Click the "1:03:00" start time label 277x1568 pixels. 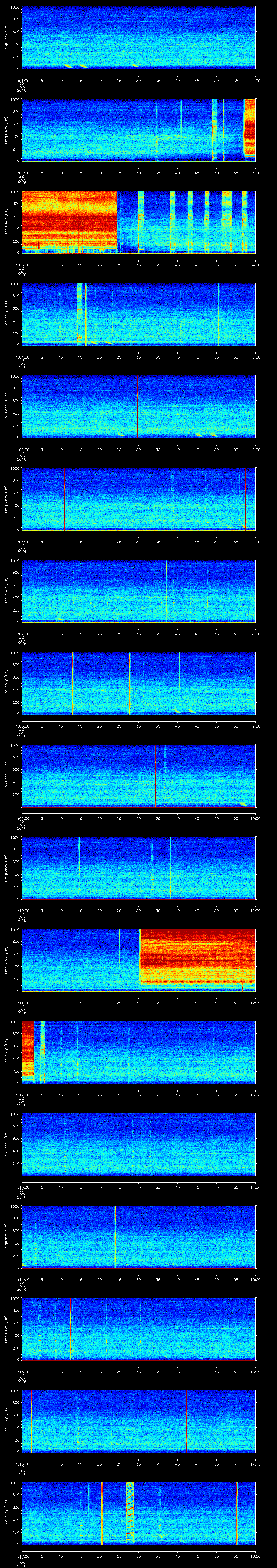tap(22, 265)
